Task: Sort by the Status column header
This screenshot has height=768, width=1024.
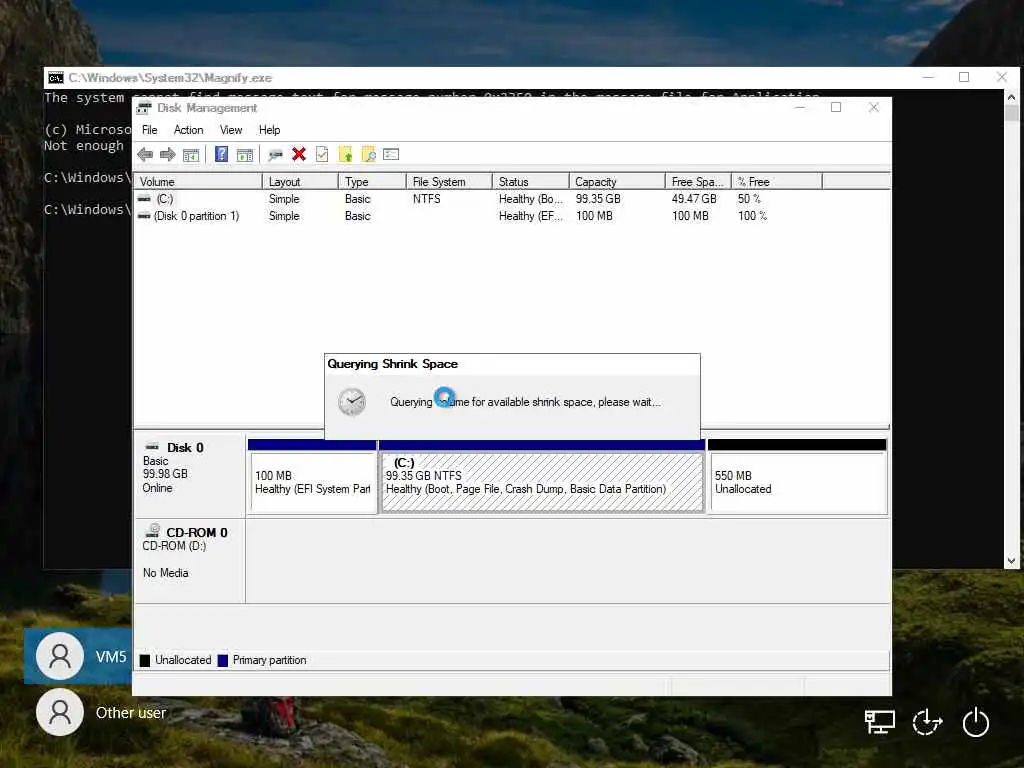Action: coord(530,182)
